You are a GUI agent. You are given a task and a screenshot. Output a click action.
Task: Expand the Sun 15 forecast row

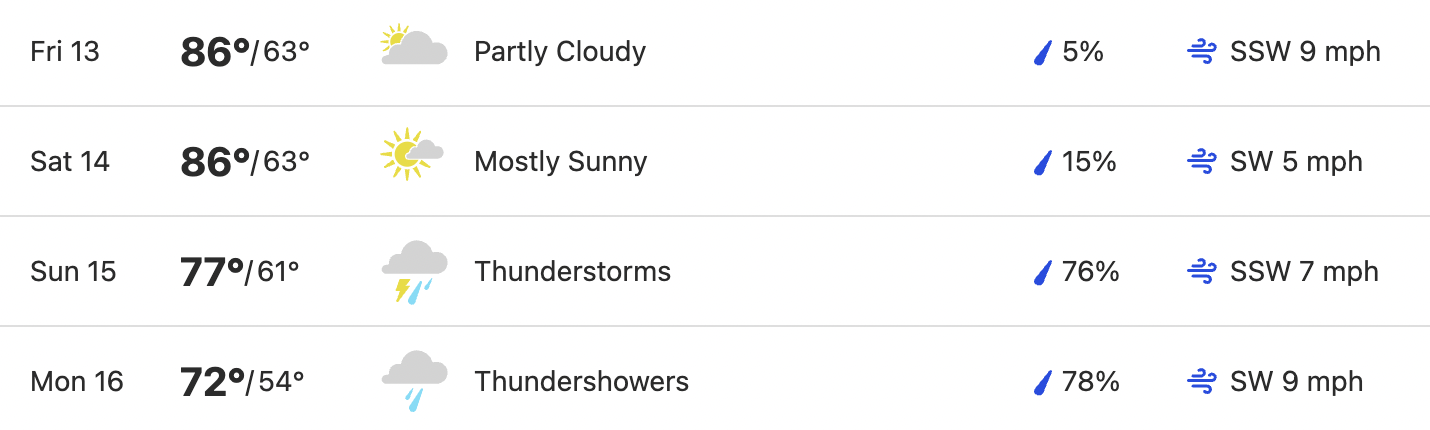(715, 272)
